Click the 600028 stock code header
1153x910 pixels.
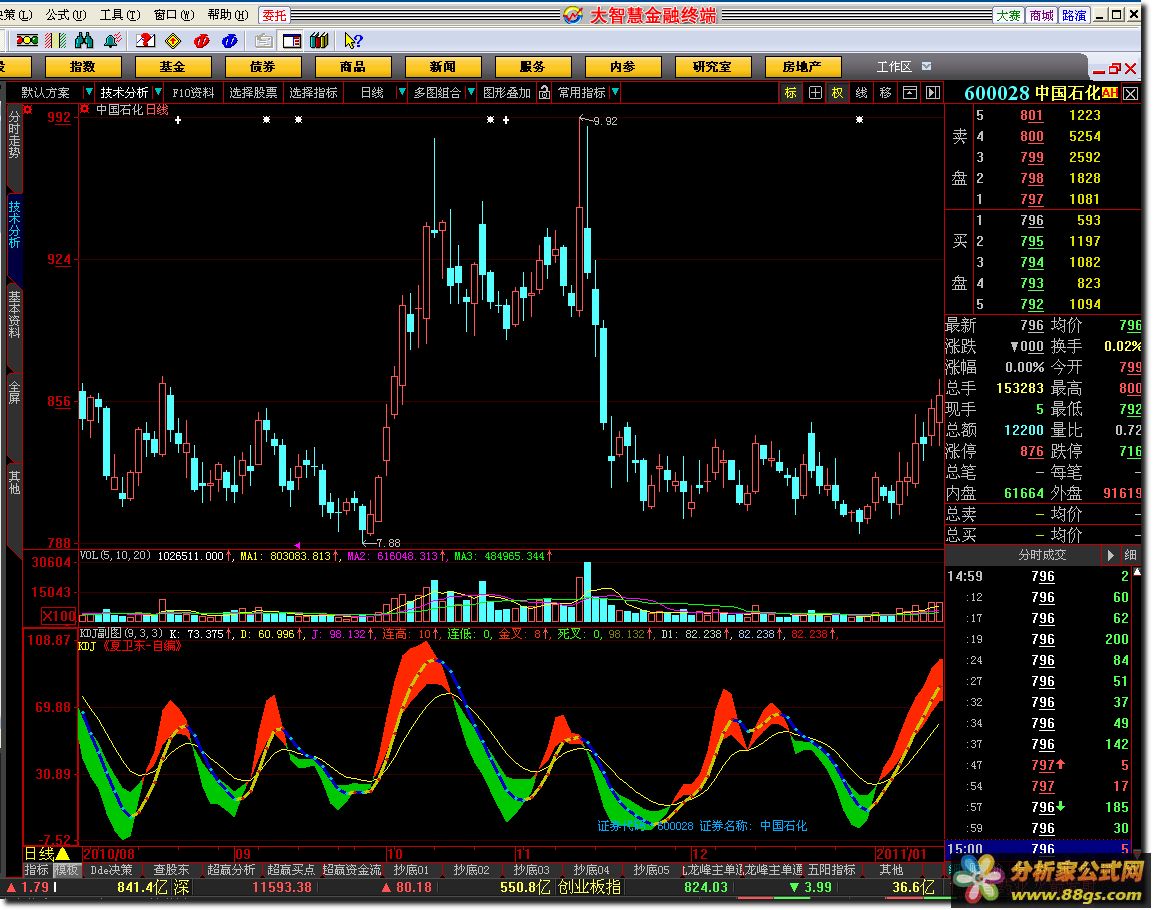click(996, 93)
